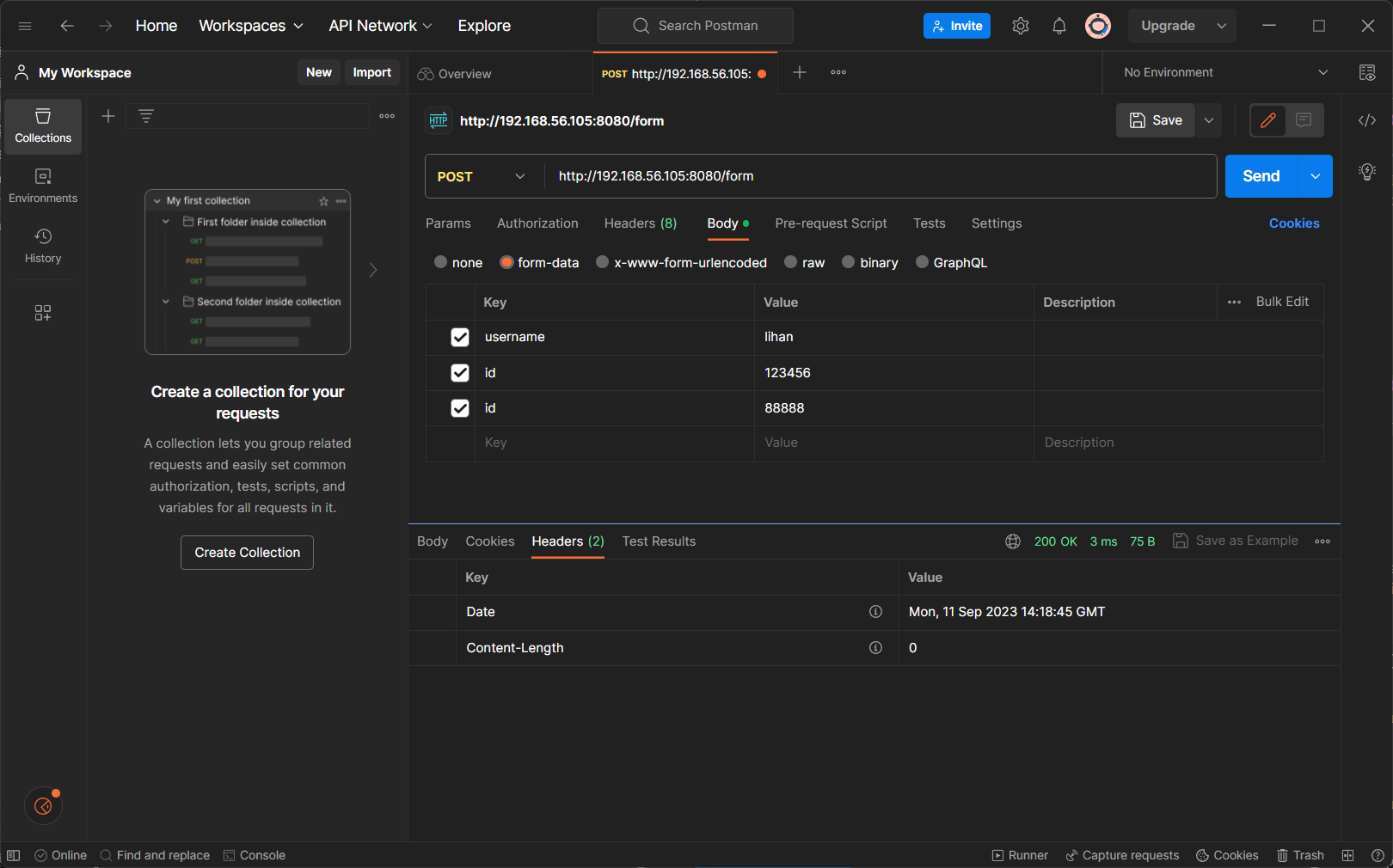Add a new collection with plus icon
1393x868 pixels.
pos(108,116)
